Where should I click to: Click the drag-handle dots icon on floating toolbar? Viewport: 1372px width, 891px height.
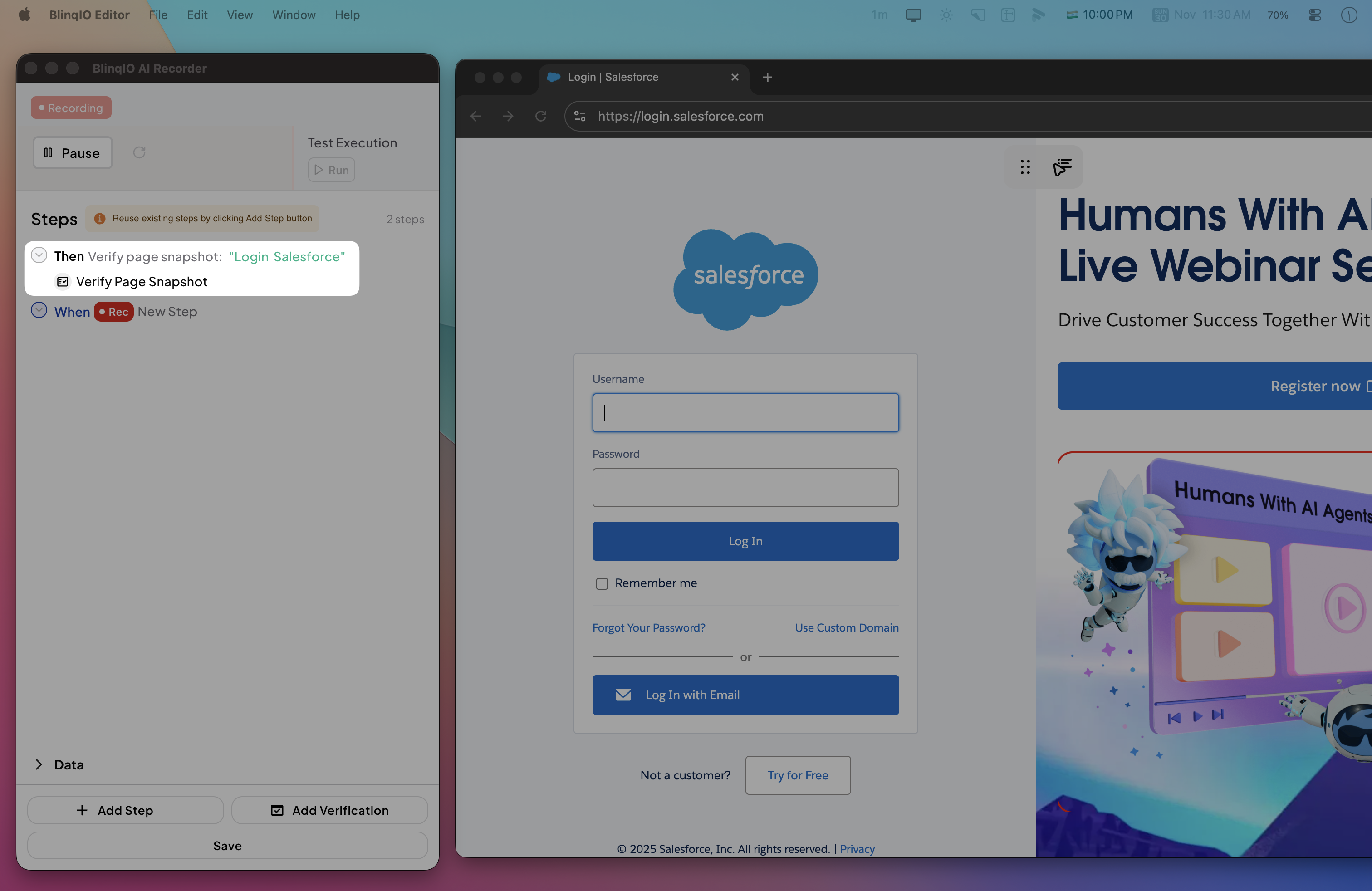[1024, 167]
